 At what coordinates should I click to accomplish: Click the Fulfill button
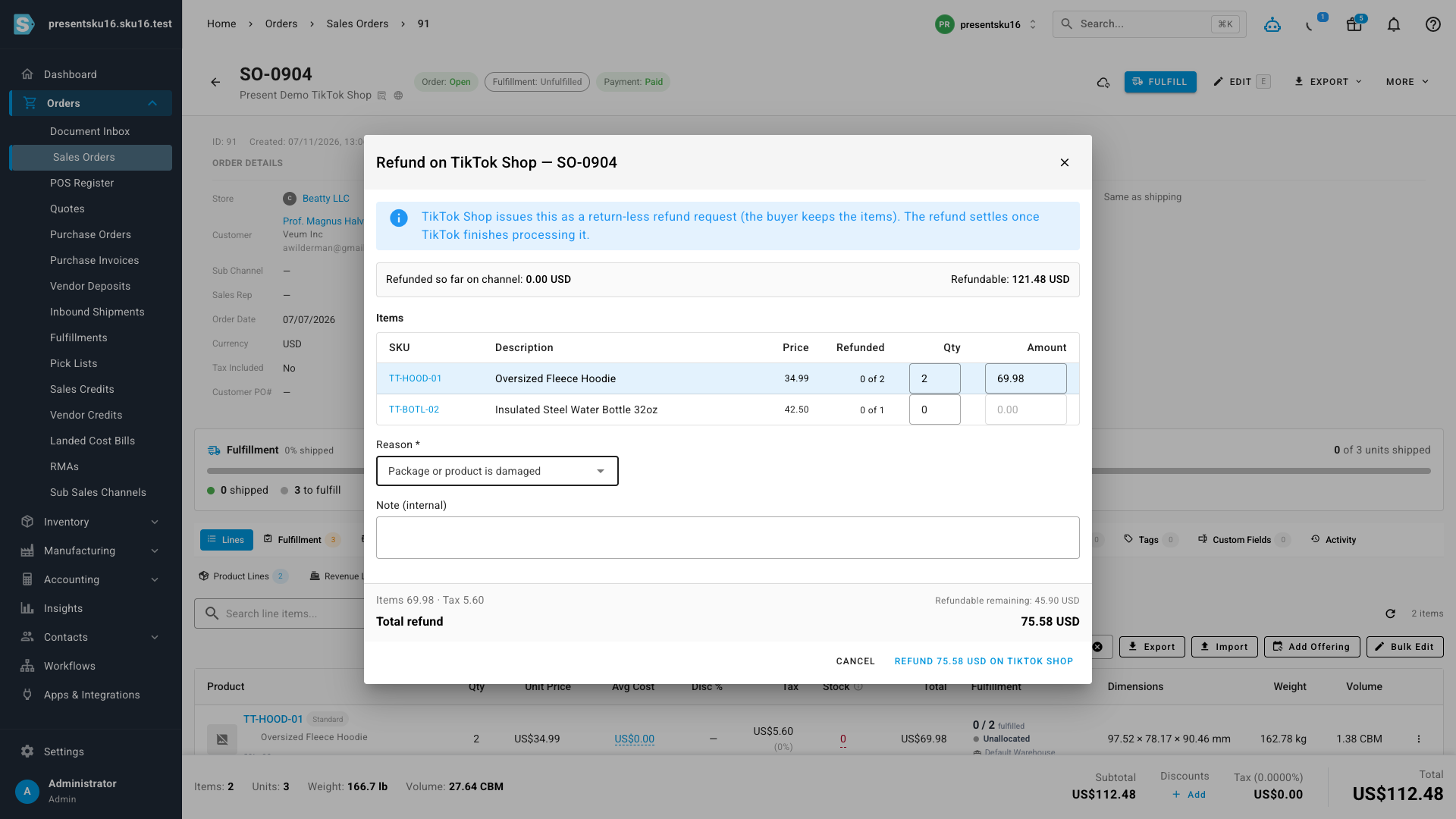[x=1160, y=82]
